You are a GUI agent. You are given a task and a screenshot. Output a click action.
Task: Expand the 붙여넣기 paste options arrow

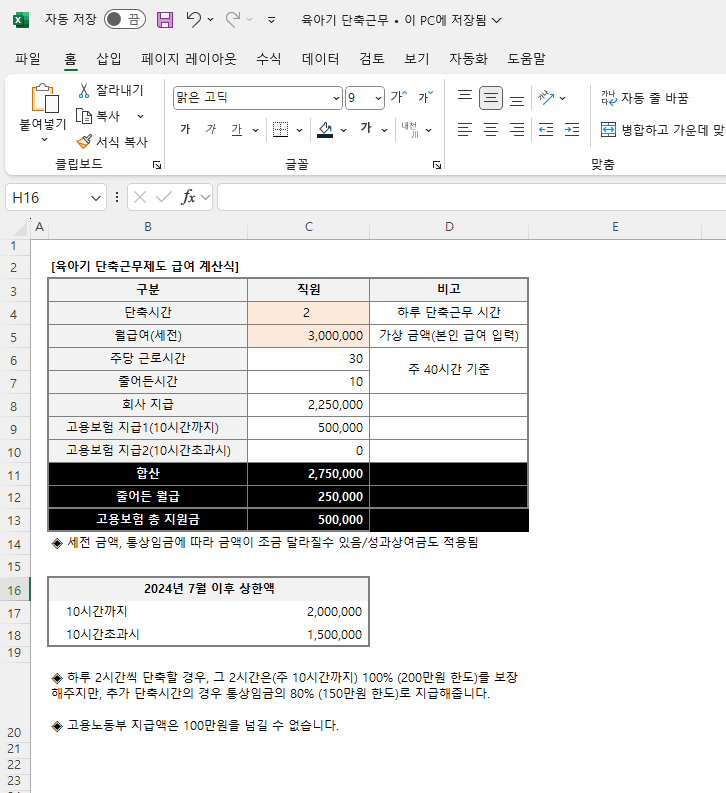[44, 139]
